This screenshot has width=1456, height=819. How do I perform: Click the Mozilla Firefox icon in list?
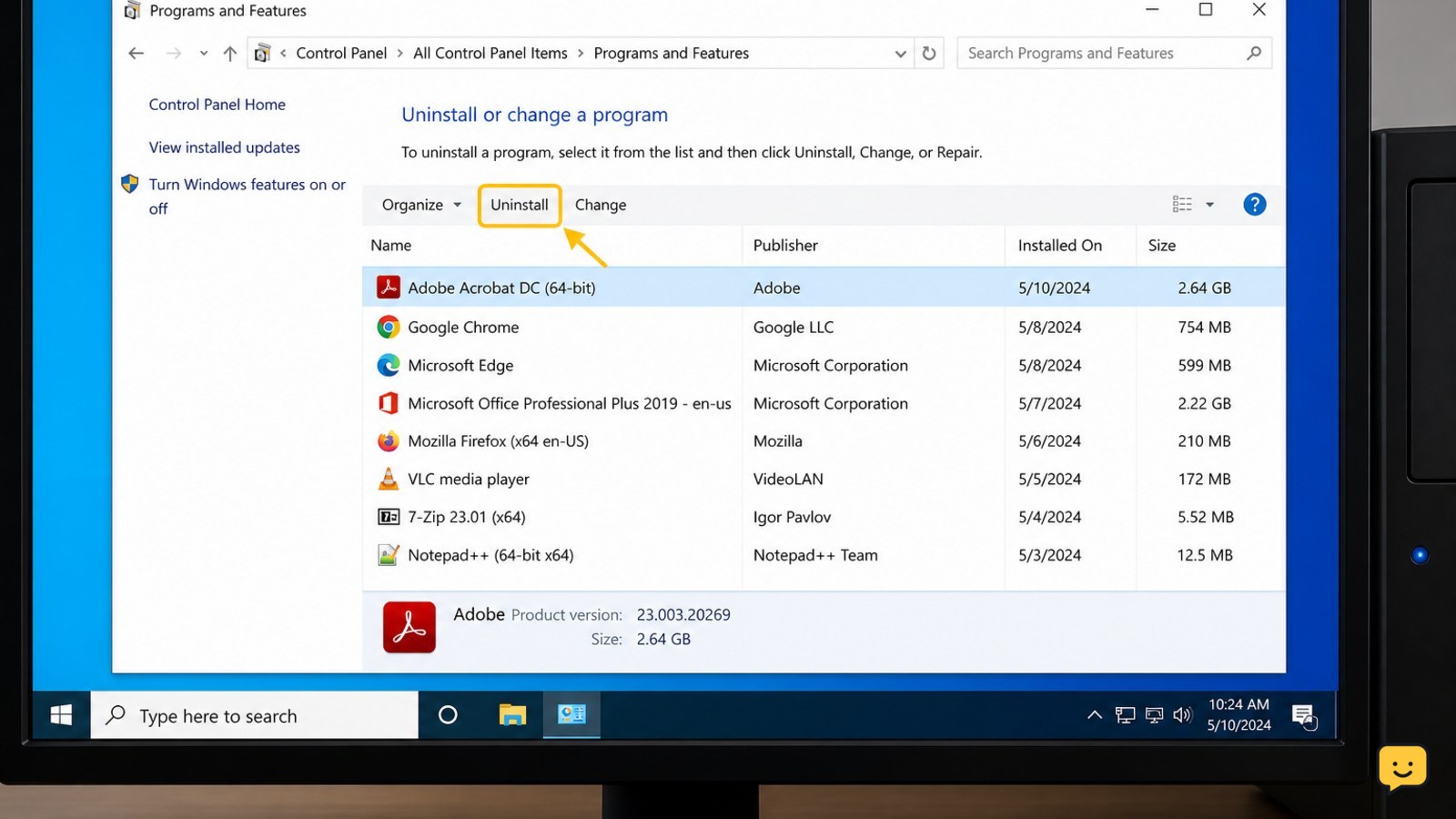389,441
